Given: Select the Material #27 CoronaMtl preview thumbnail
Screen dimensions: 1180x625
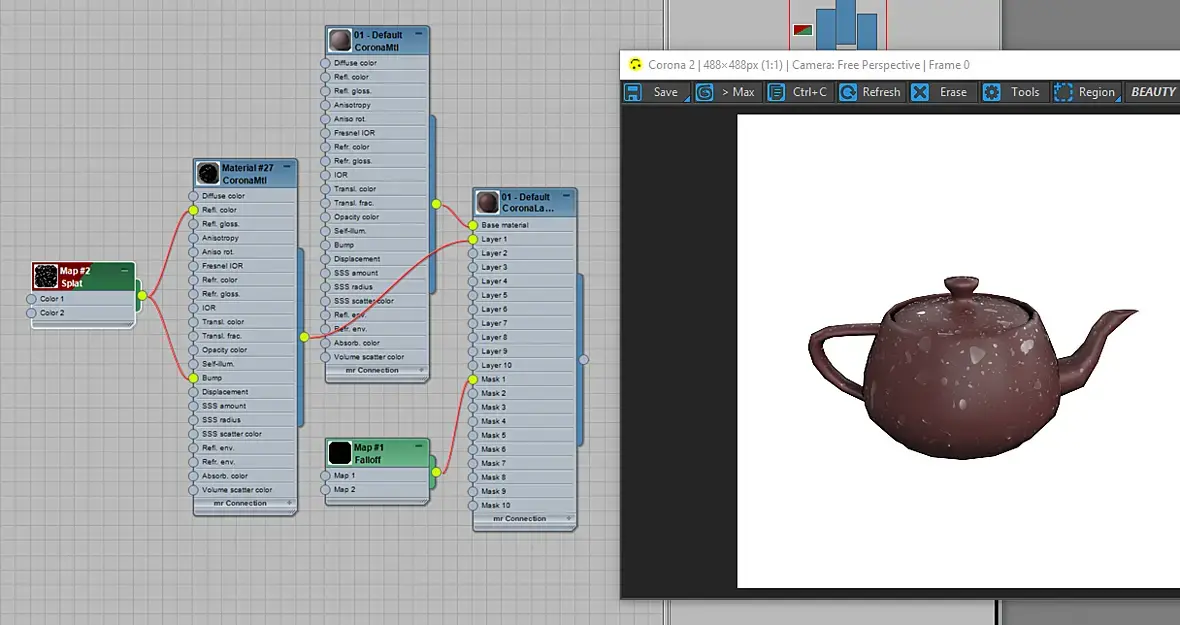Looking at the screenshot, I should tap(208, 174).
